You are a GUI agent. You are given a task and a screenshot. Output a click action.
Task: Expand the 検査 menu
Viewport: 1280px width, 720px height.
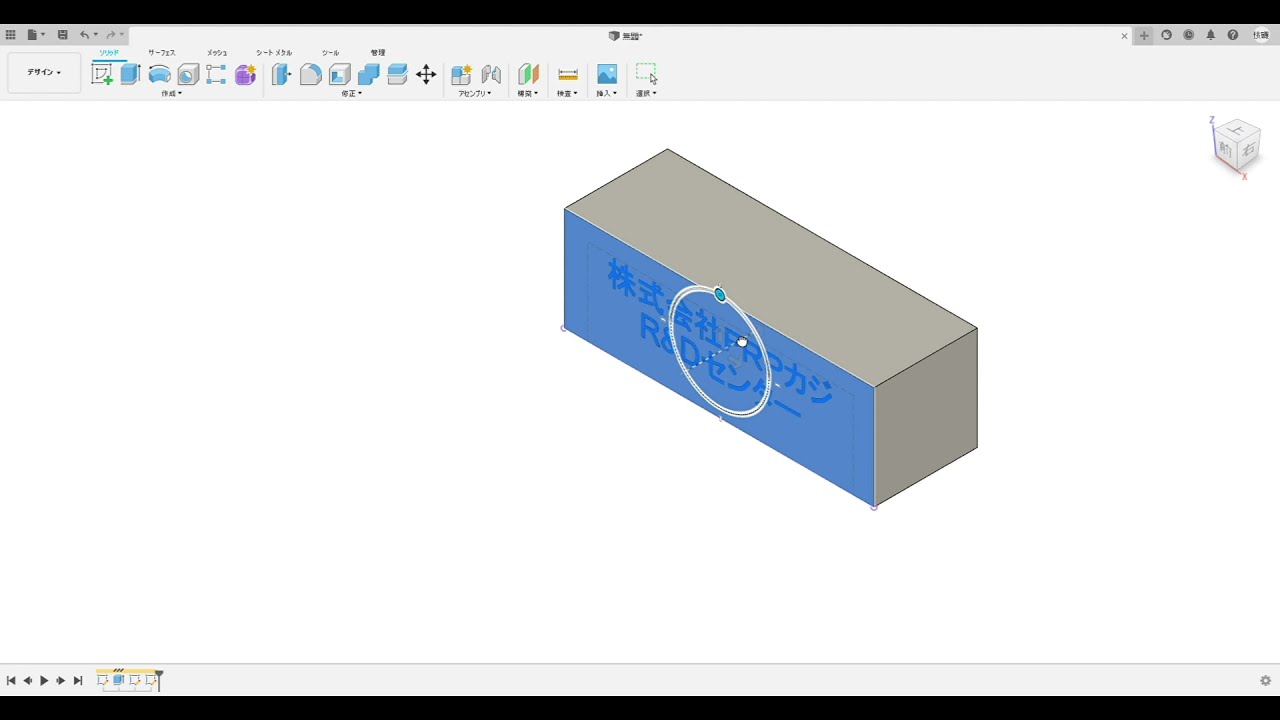[568, 93]
